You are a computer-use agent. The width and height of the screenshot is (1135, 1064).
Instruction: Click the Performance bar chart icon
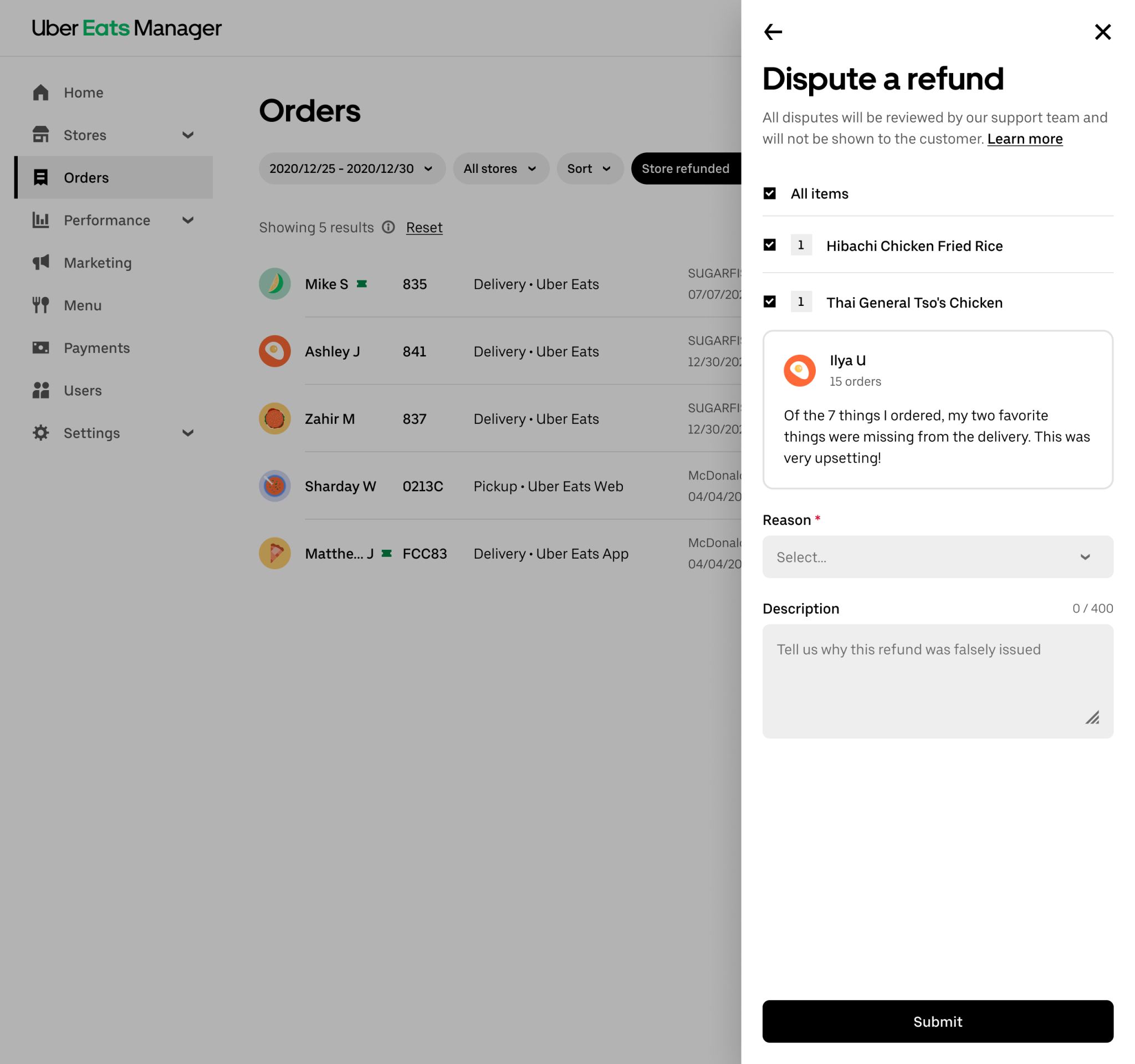pos(41,220)
